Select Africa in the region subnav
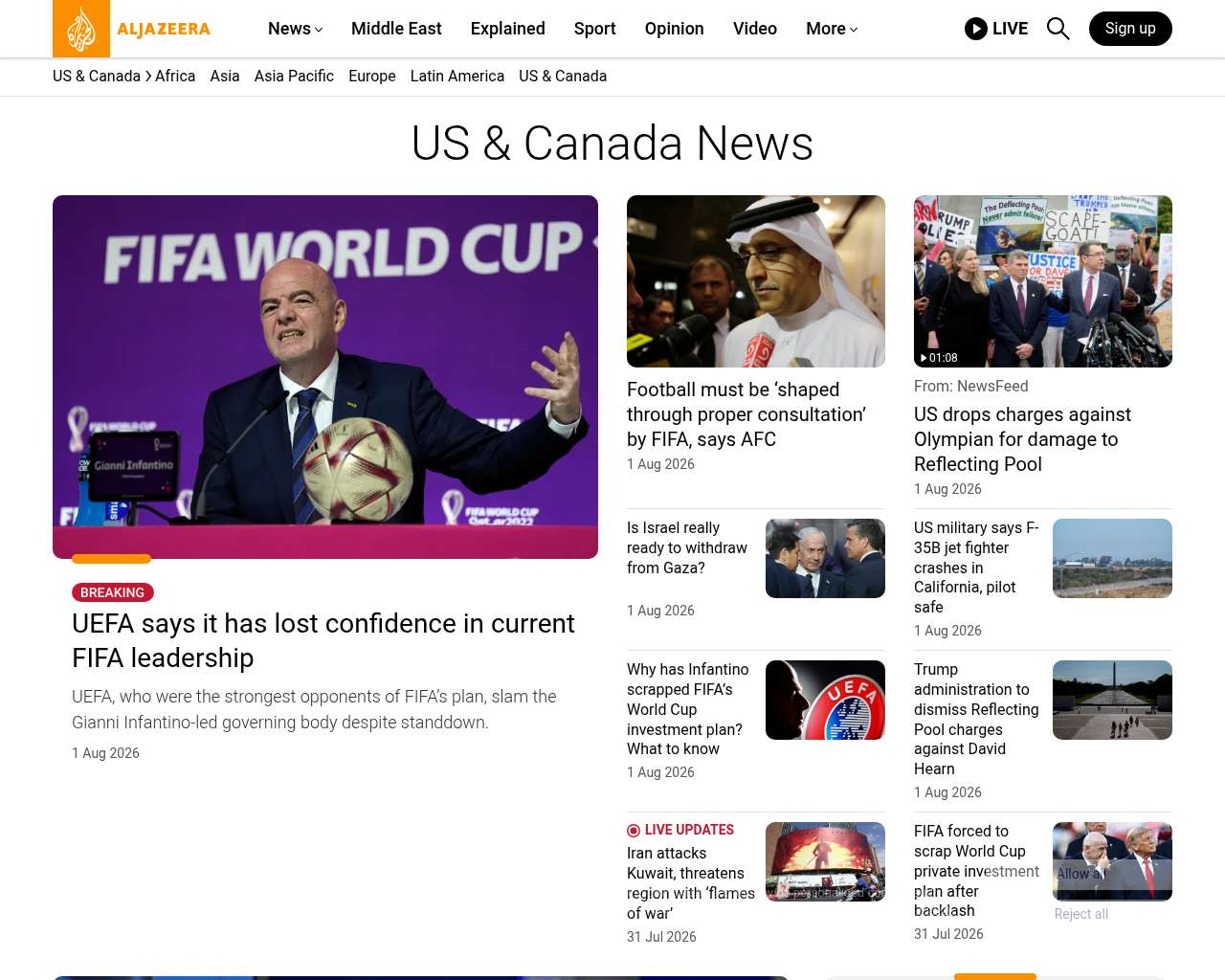The image size is (1225, 980). pos(175,76)
